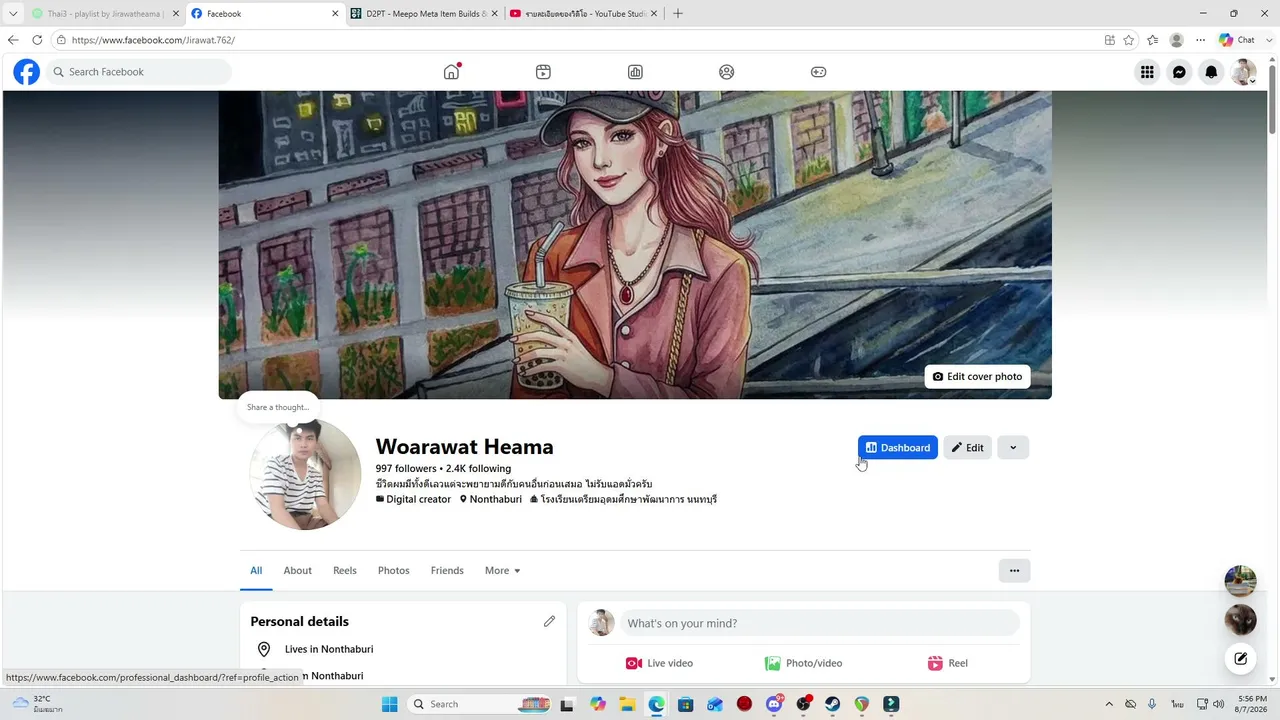
Task: Refresh the browser page
Action: click(37, 40)
